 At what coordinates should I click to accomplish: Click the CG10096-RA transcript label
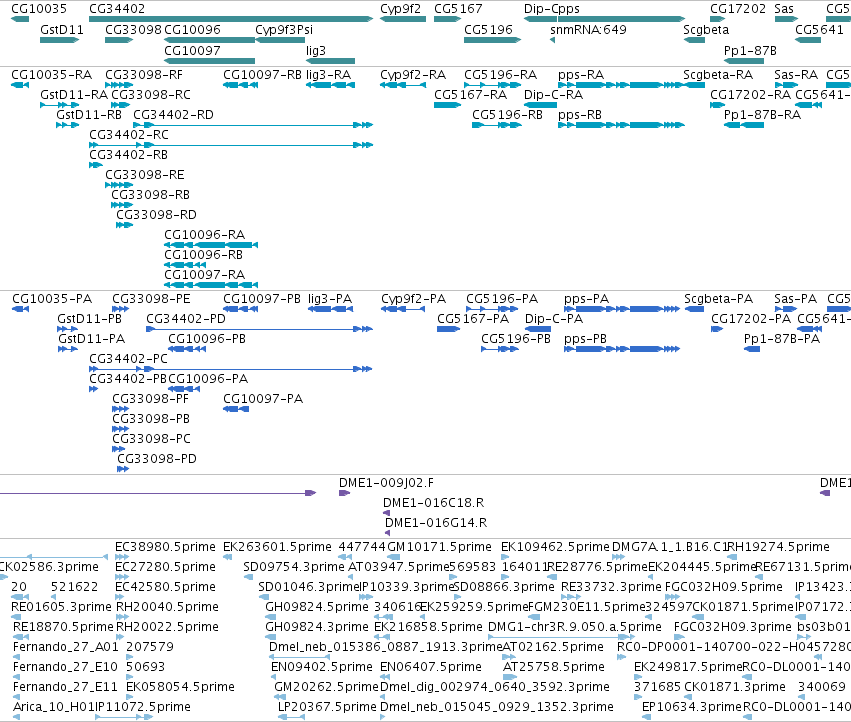pos(205,235)
